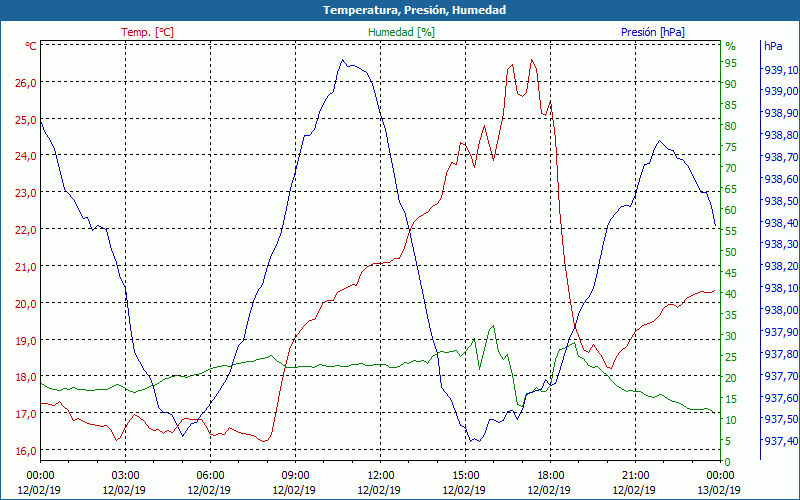Click pressure axis value "937,50"
This screenshot has width=800, height=500.
tap(781, 419)
